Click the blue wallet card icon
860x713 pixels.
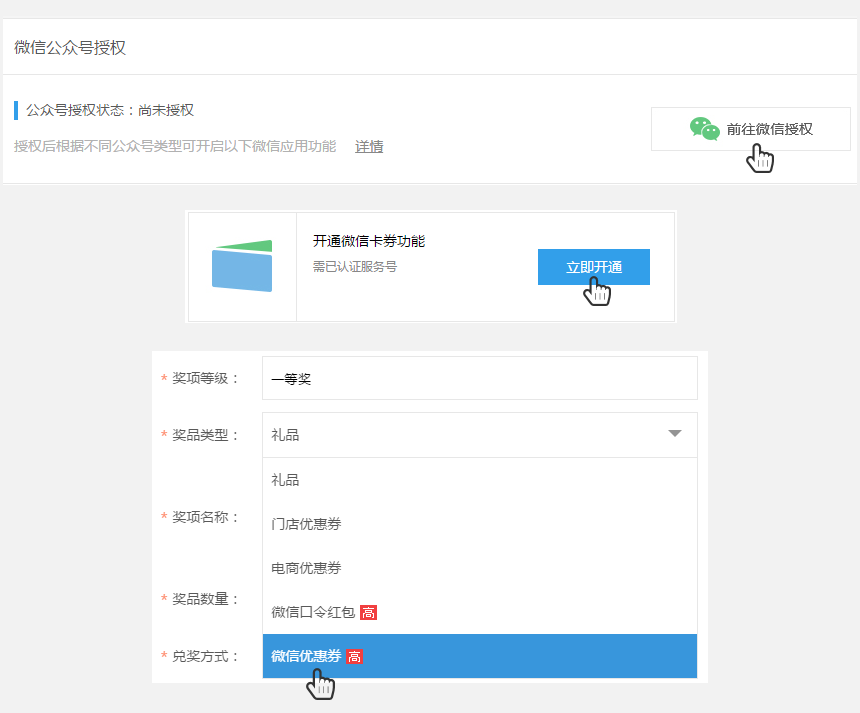[242, 266]
